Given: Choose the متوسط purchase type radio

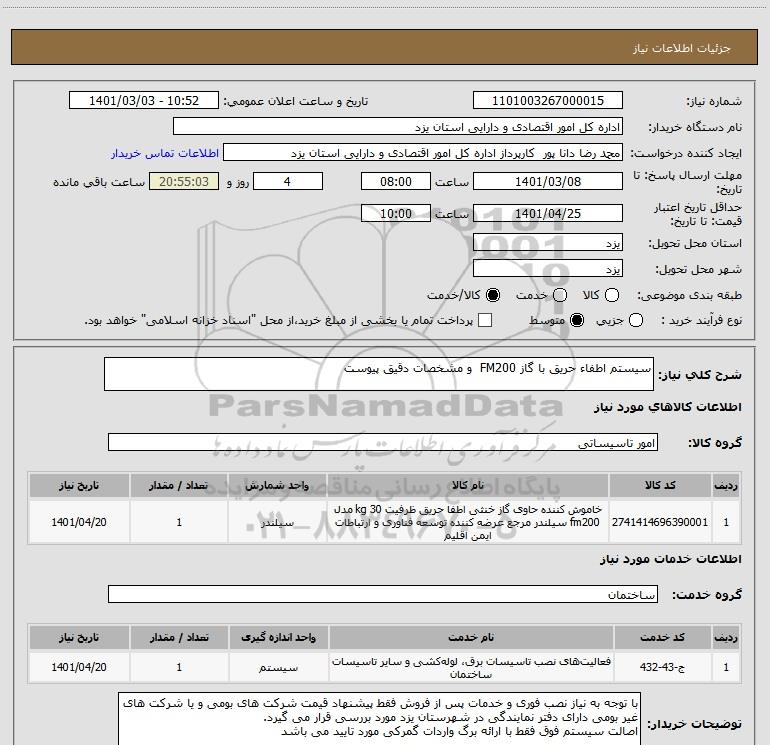Looking at the screenshot, I should pyautogui.click(x=577, y=321).
